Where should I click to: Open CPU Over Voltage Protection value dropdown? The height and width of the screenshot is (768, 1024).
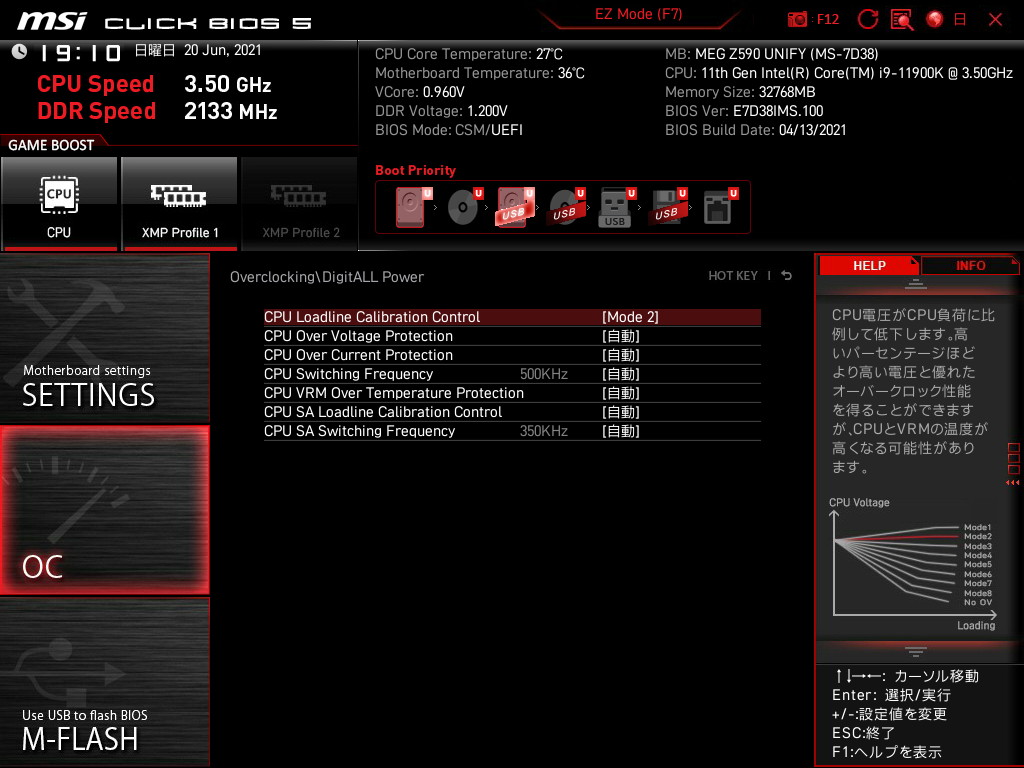[620, 336]
